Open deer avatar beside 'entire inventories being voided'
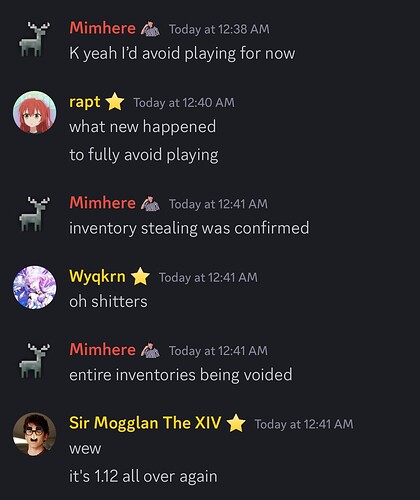 [34, 361]
